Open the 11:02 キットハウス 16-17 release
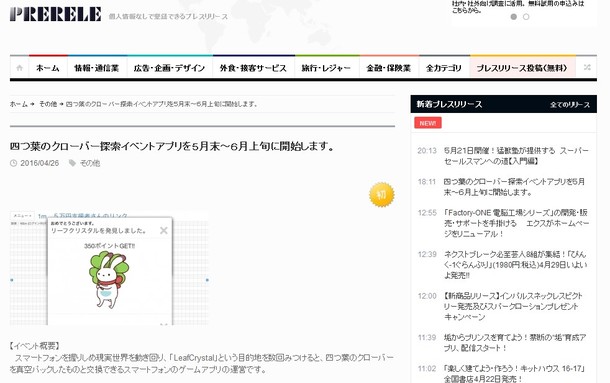 click(x=514, y=374)
